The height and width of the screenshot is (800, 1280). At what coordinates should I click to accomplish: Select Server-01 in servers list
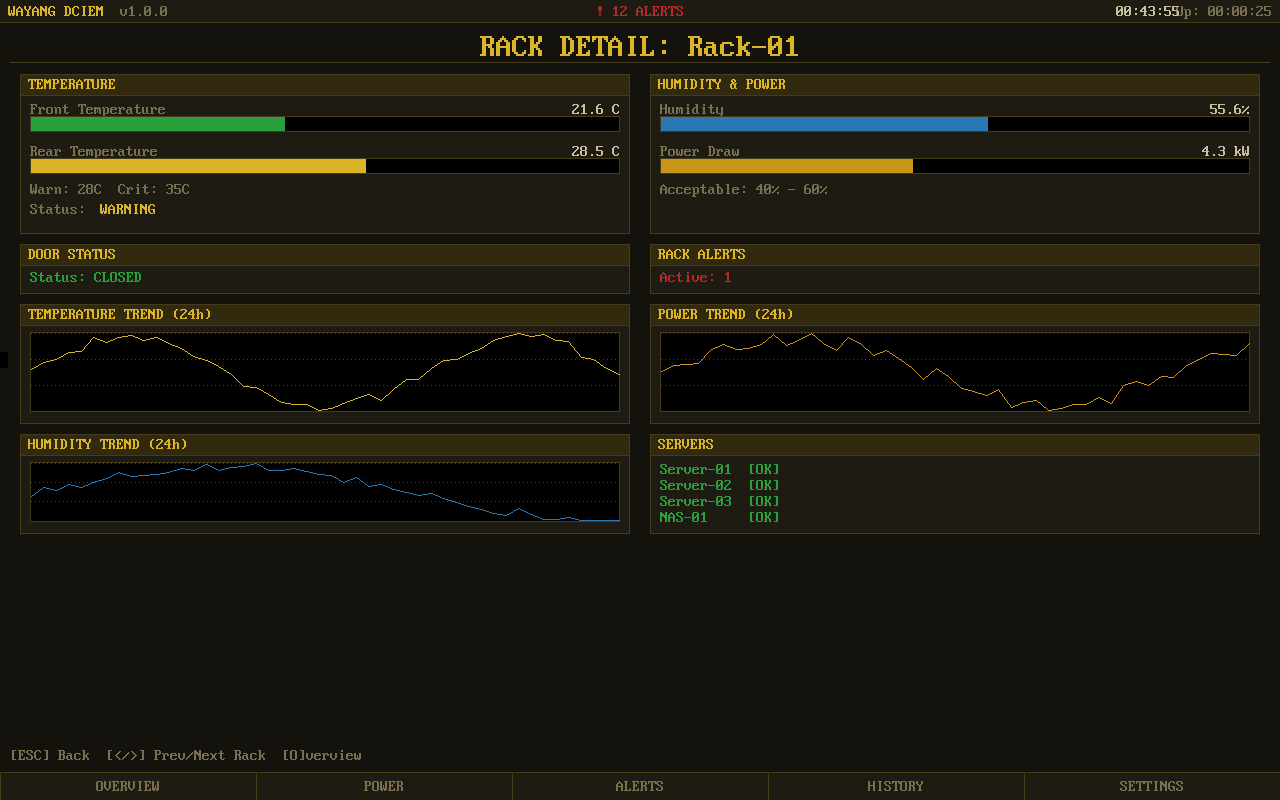(x=696, y=469)
